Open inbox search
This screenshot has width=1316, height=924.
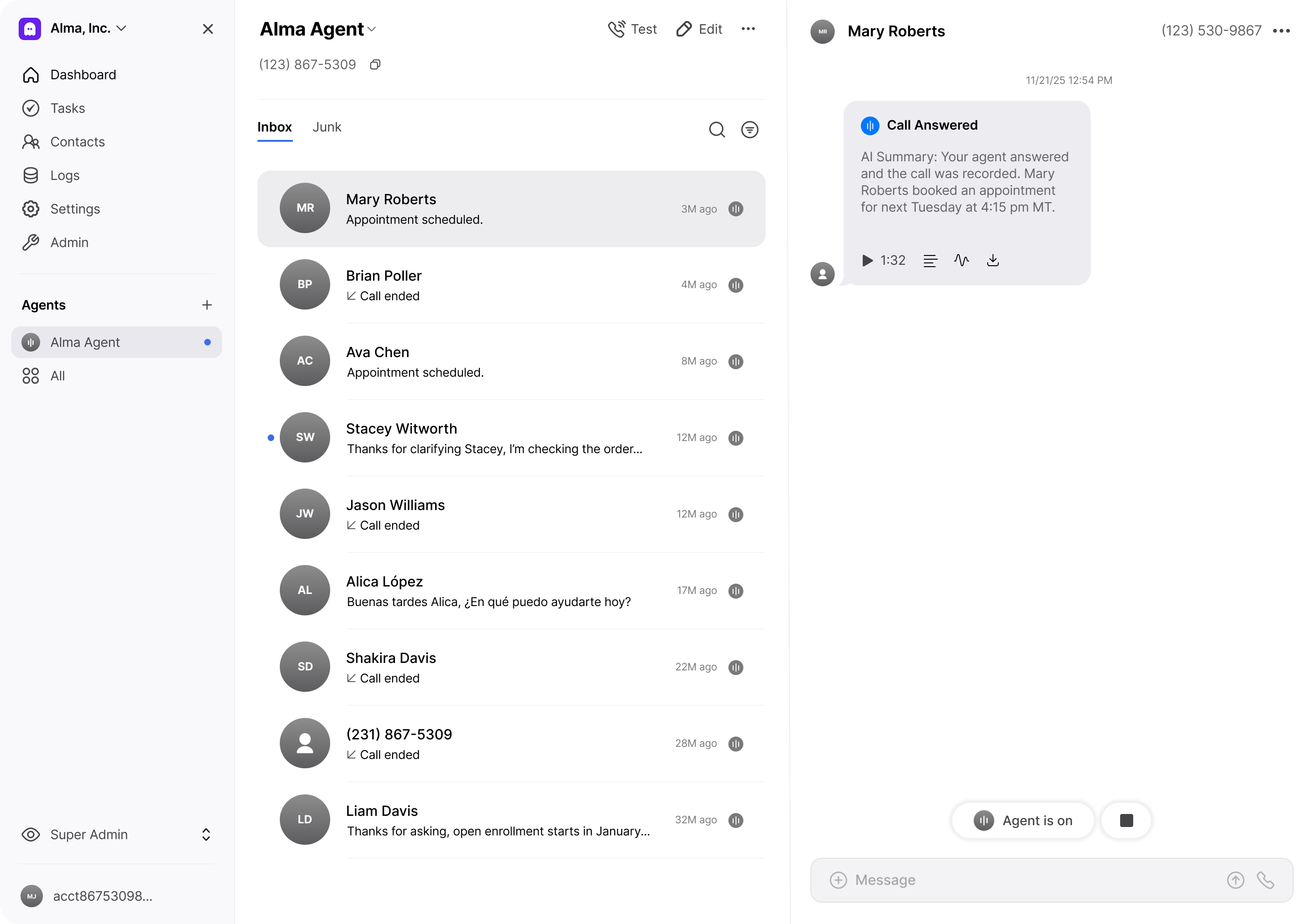716,130
